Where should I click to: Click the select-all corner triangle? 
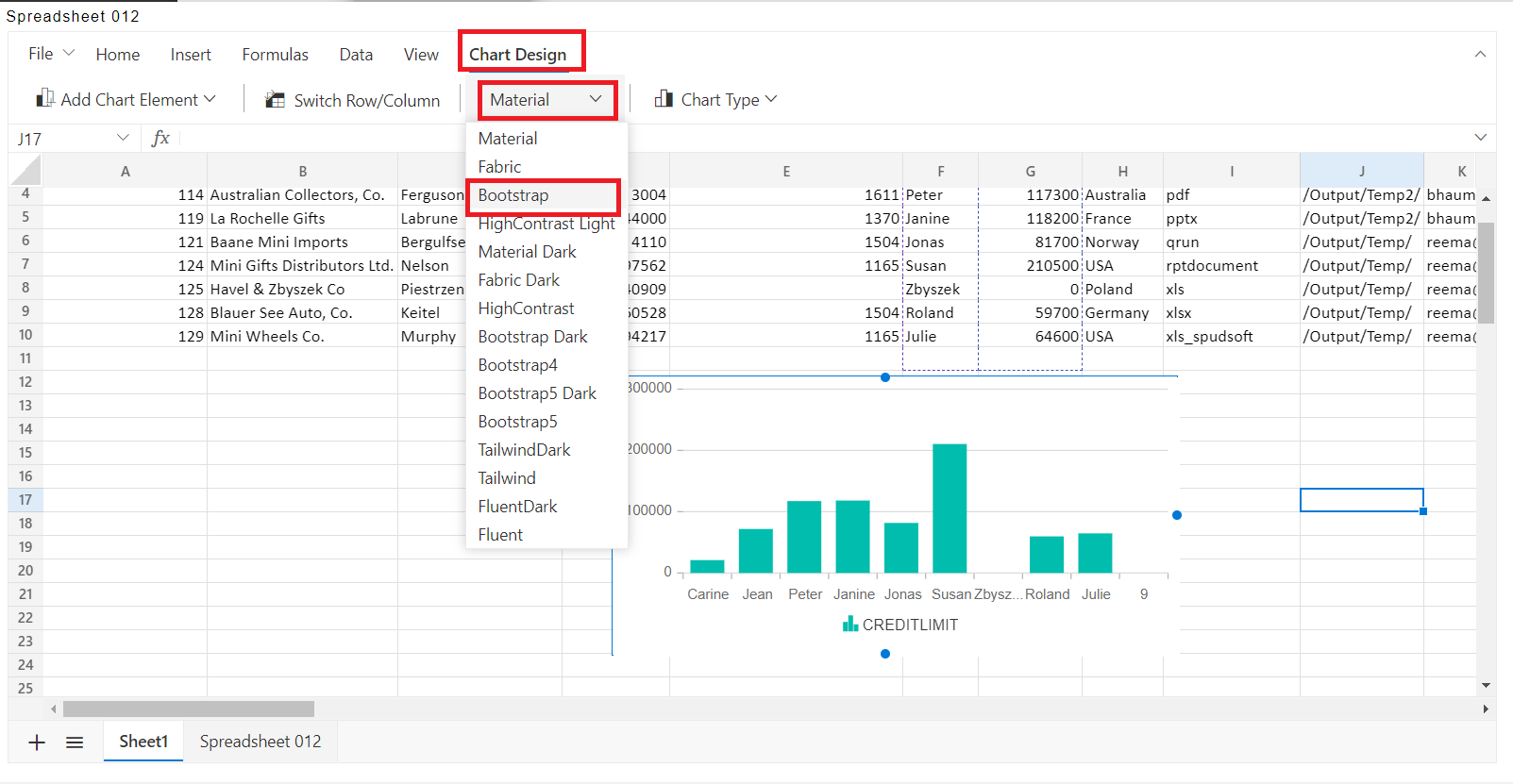[x=26, y=171]
